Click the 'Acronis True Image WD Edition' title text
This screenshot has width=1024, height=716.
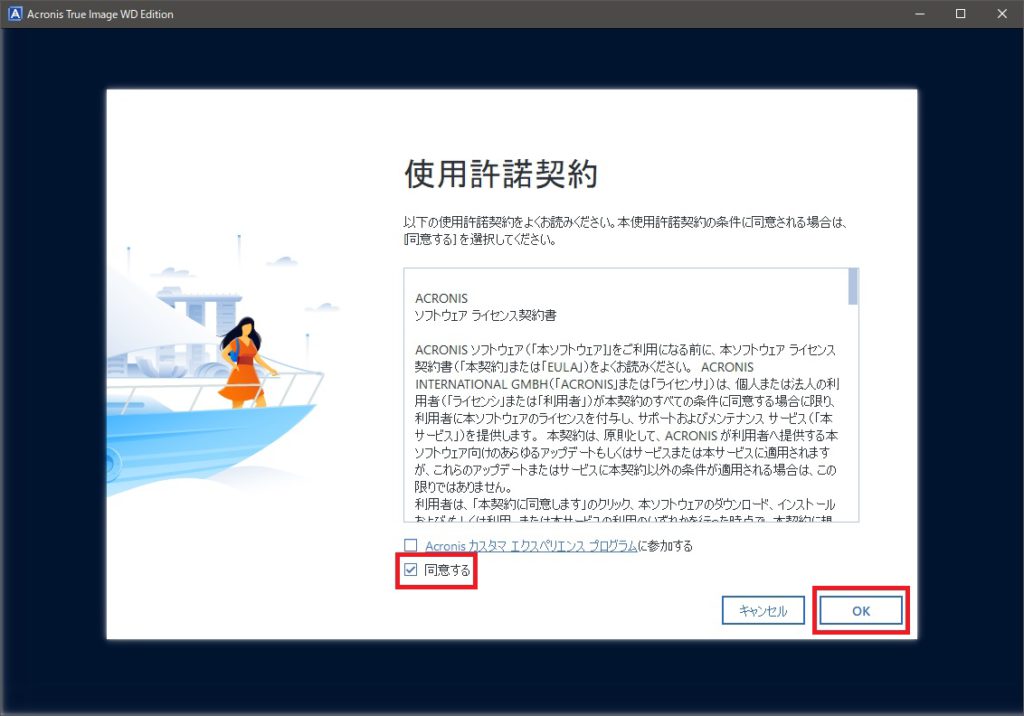[x=100, y=14]
